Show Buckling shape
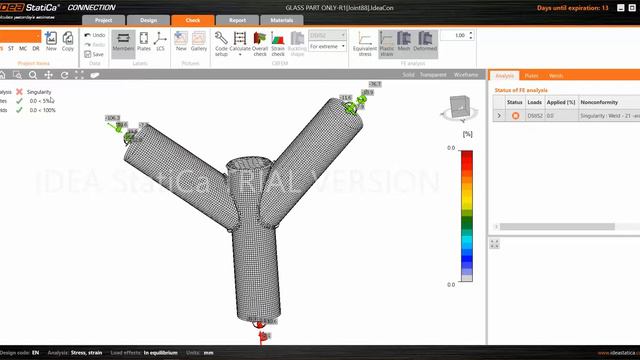The image size is (640, 360). pos(297,44)
